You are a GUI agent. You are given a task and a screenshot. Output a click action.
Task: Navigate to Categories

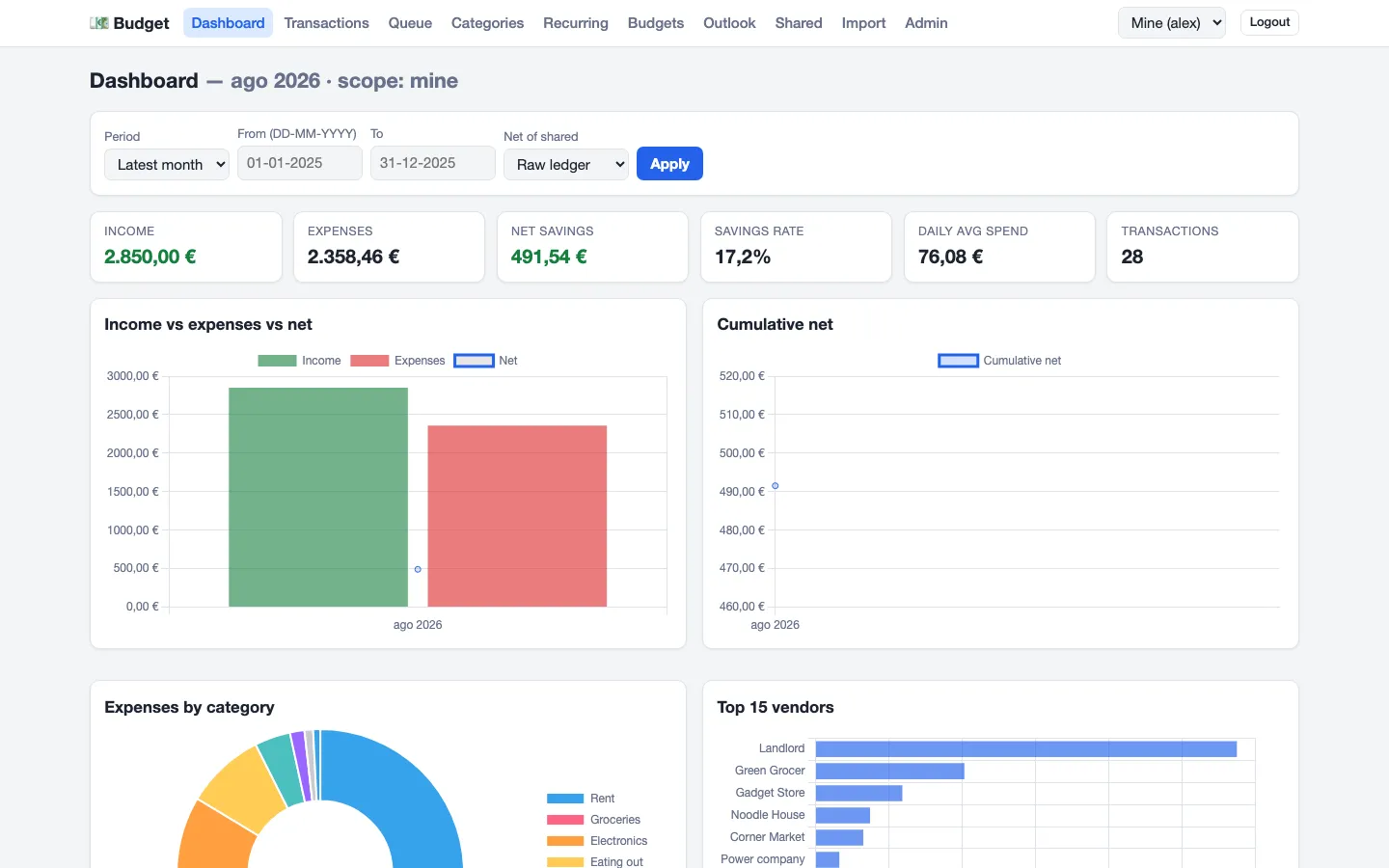(x=487, y=23)
